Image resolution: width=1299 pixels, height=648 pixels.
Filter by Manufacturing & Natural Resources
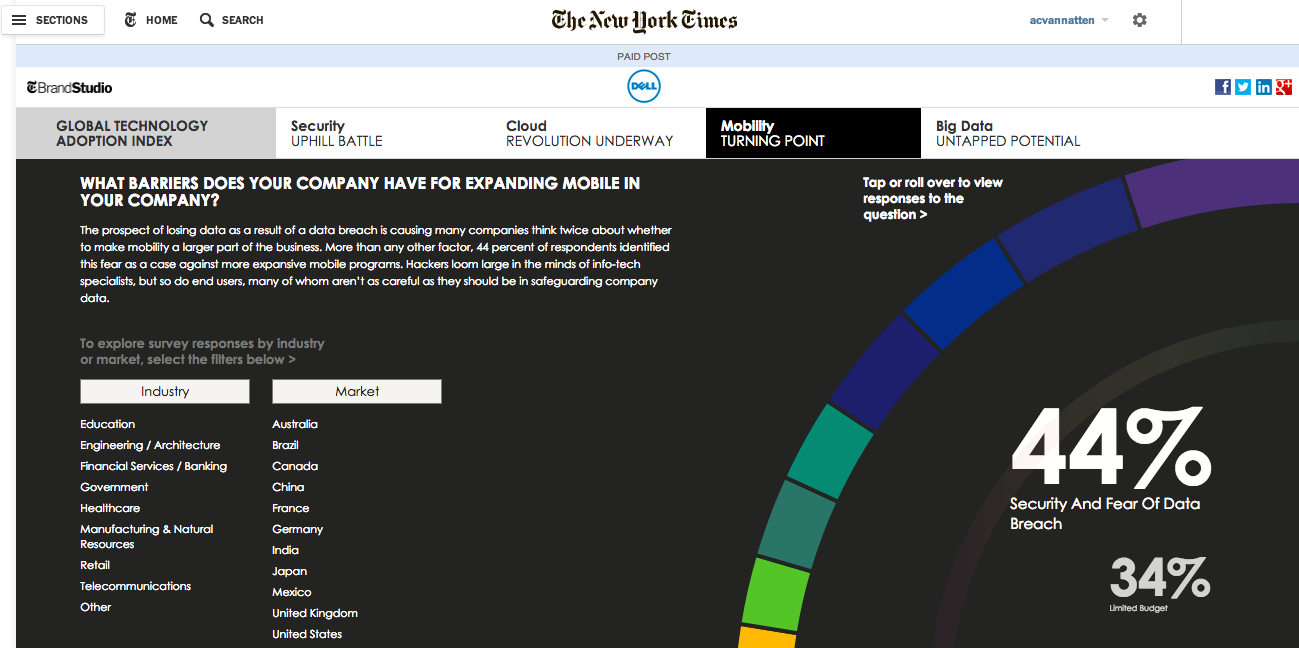[147, 536]
